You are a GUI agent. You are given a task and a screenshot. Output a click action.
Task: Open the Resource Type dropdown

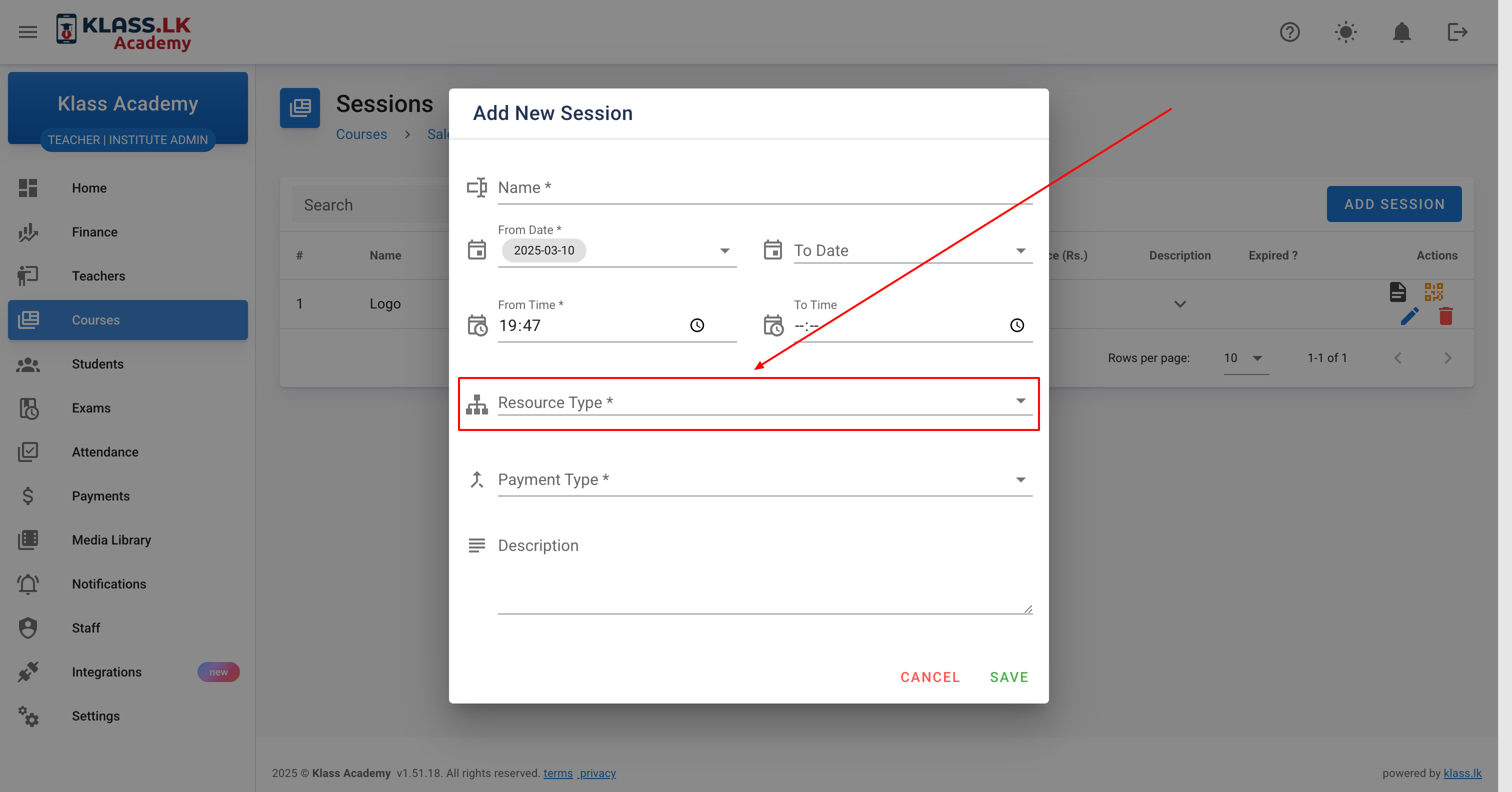coord(764,402)
